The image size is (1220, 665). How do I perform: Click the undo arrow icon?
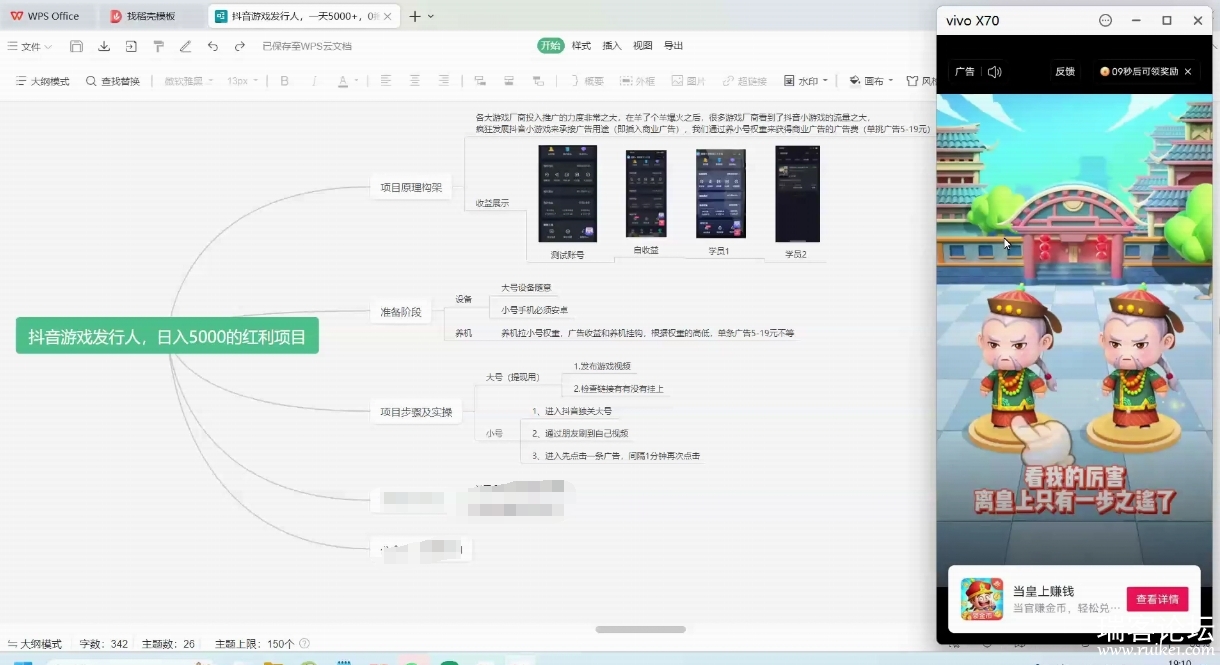pos(213,46)
